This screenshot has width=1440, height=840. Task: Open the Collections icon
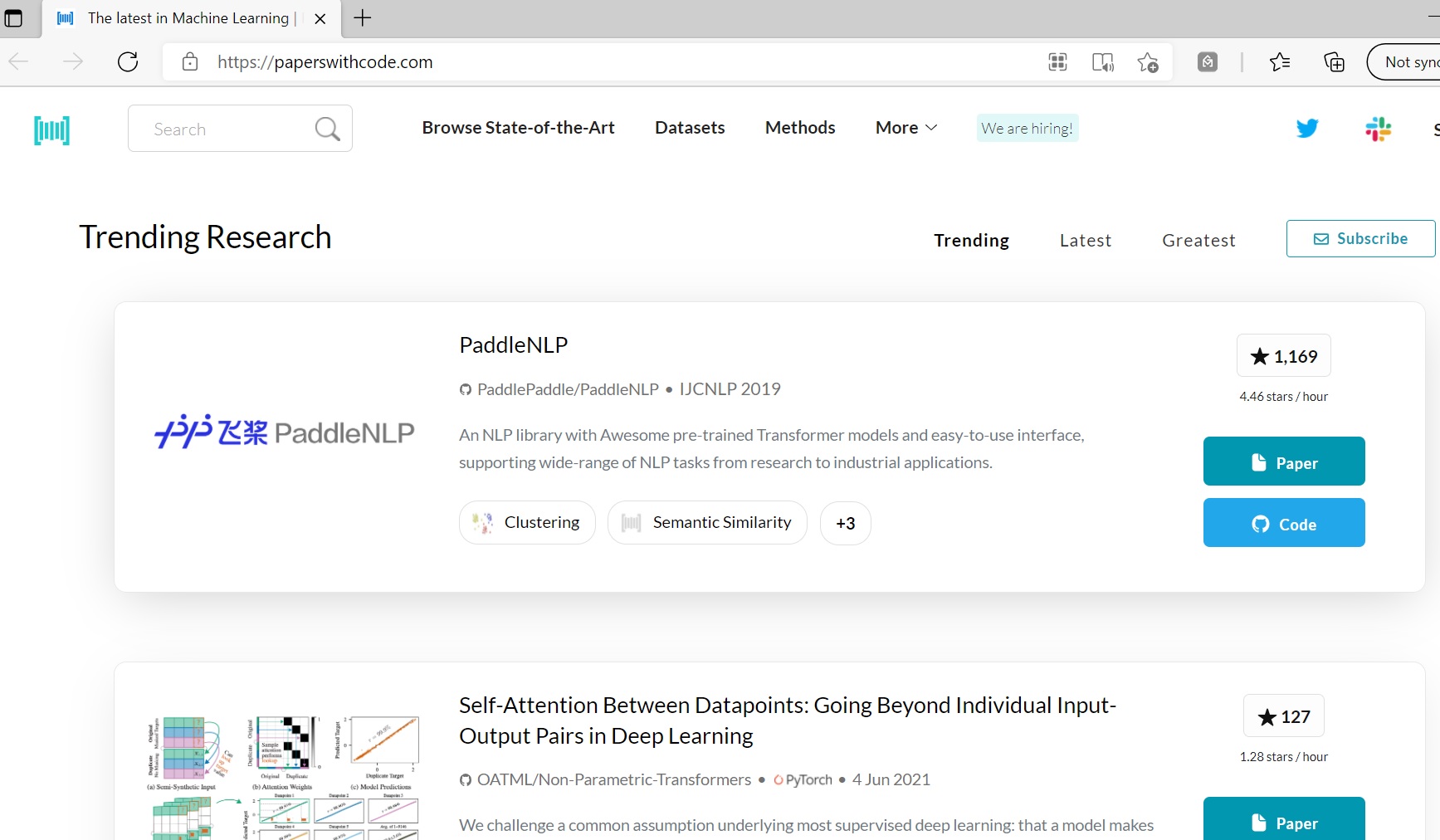click(1334, 61)
